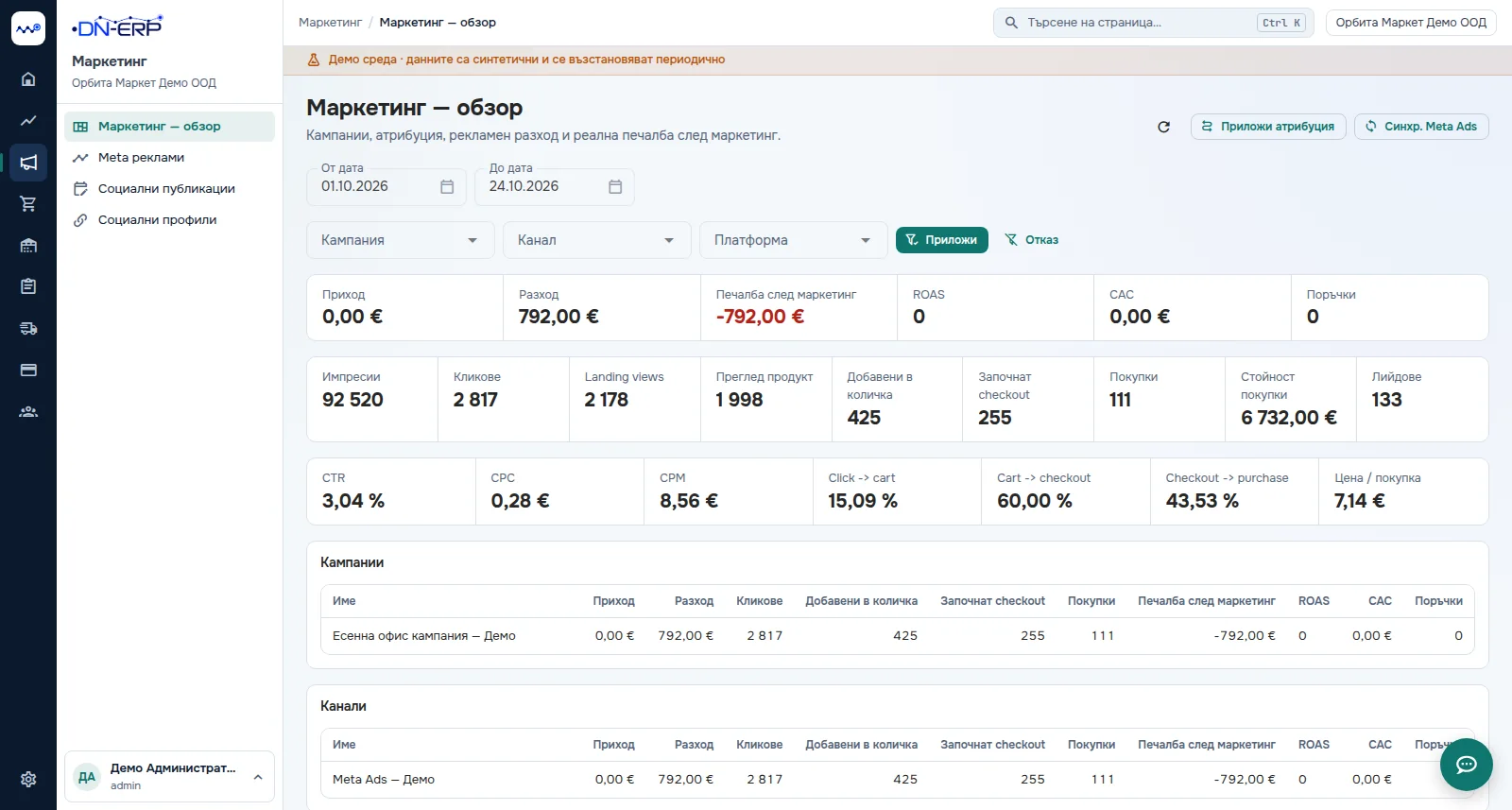Click Приложи атрибуция button

[1268, 127]
